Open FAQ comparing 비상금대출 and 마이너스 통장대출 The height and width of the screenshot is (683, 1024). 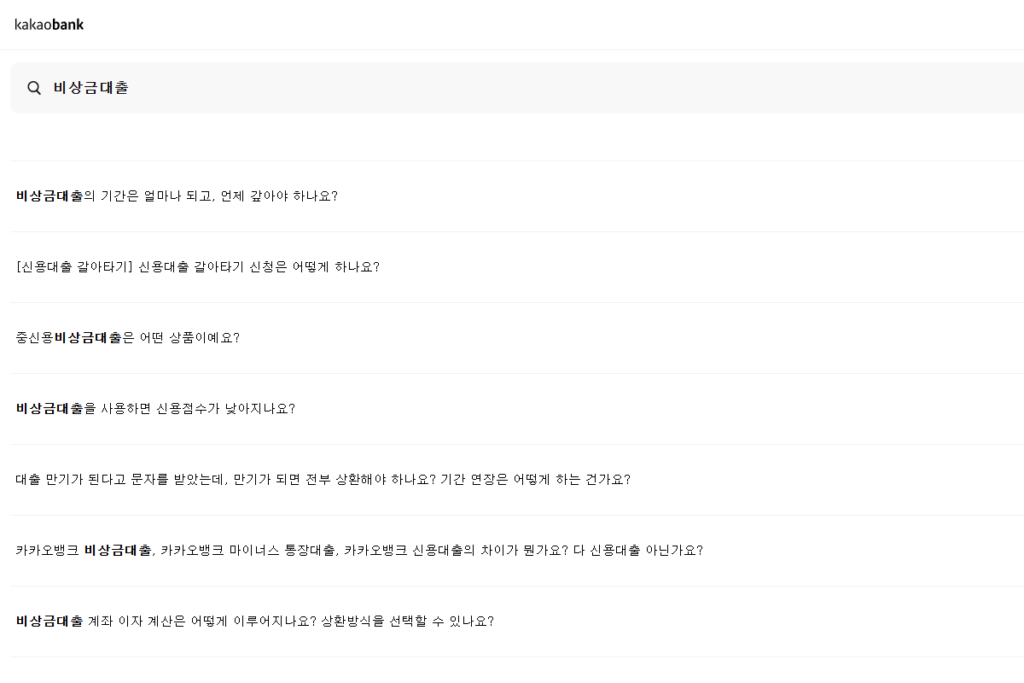point(360,549)
